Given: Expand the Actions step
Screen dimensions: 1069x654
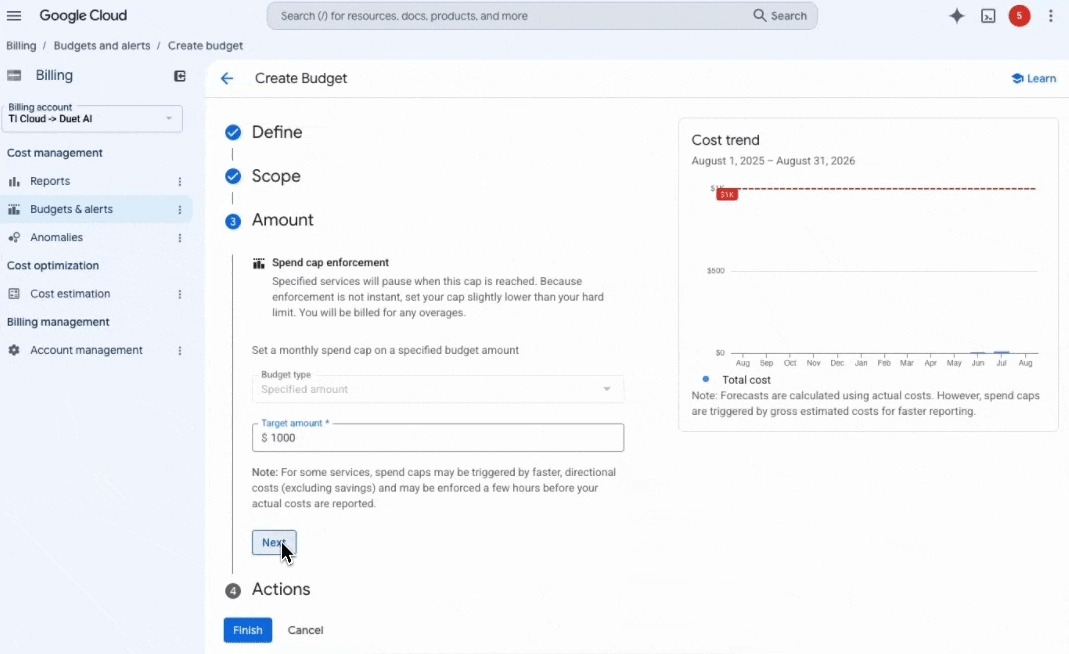Looking at the screenshot, I should pyautogui.click(x=281, y=589).
